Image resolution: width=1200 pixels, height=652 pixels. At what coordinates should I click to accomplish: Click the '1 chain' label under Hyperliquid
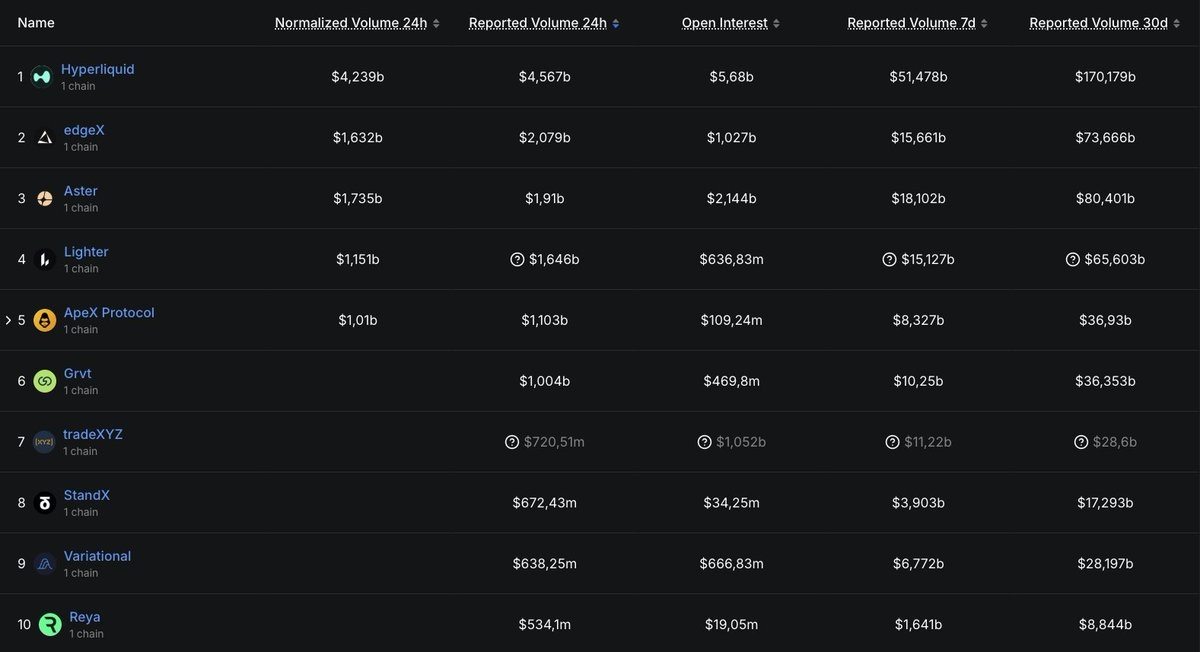(x=78, y=87)
